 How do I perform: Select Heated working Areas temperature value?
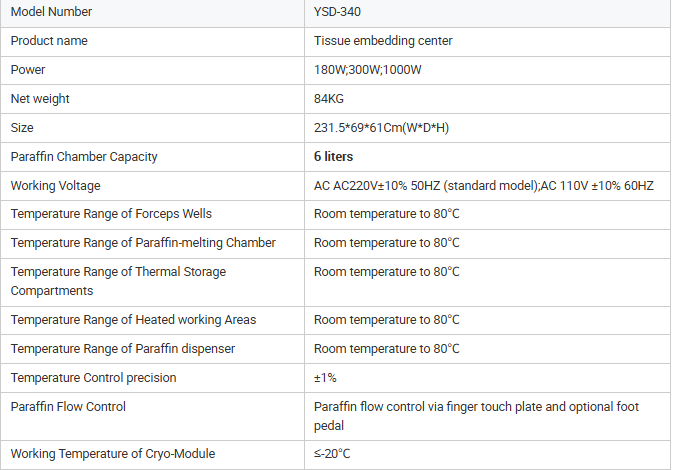[386, 320]
